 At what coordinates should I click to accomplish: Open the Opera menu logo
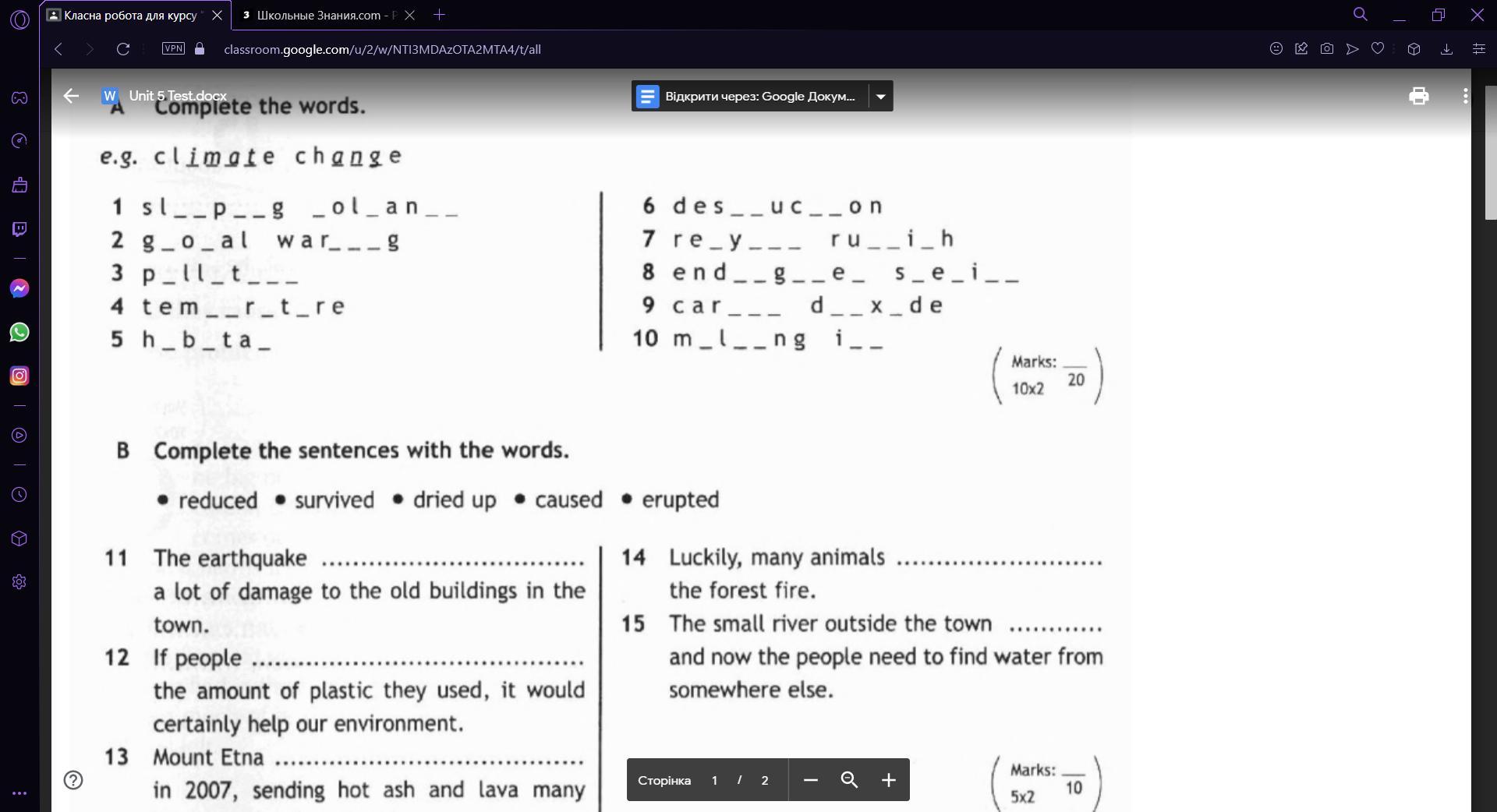[x=19, y=19]
